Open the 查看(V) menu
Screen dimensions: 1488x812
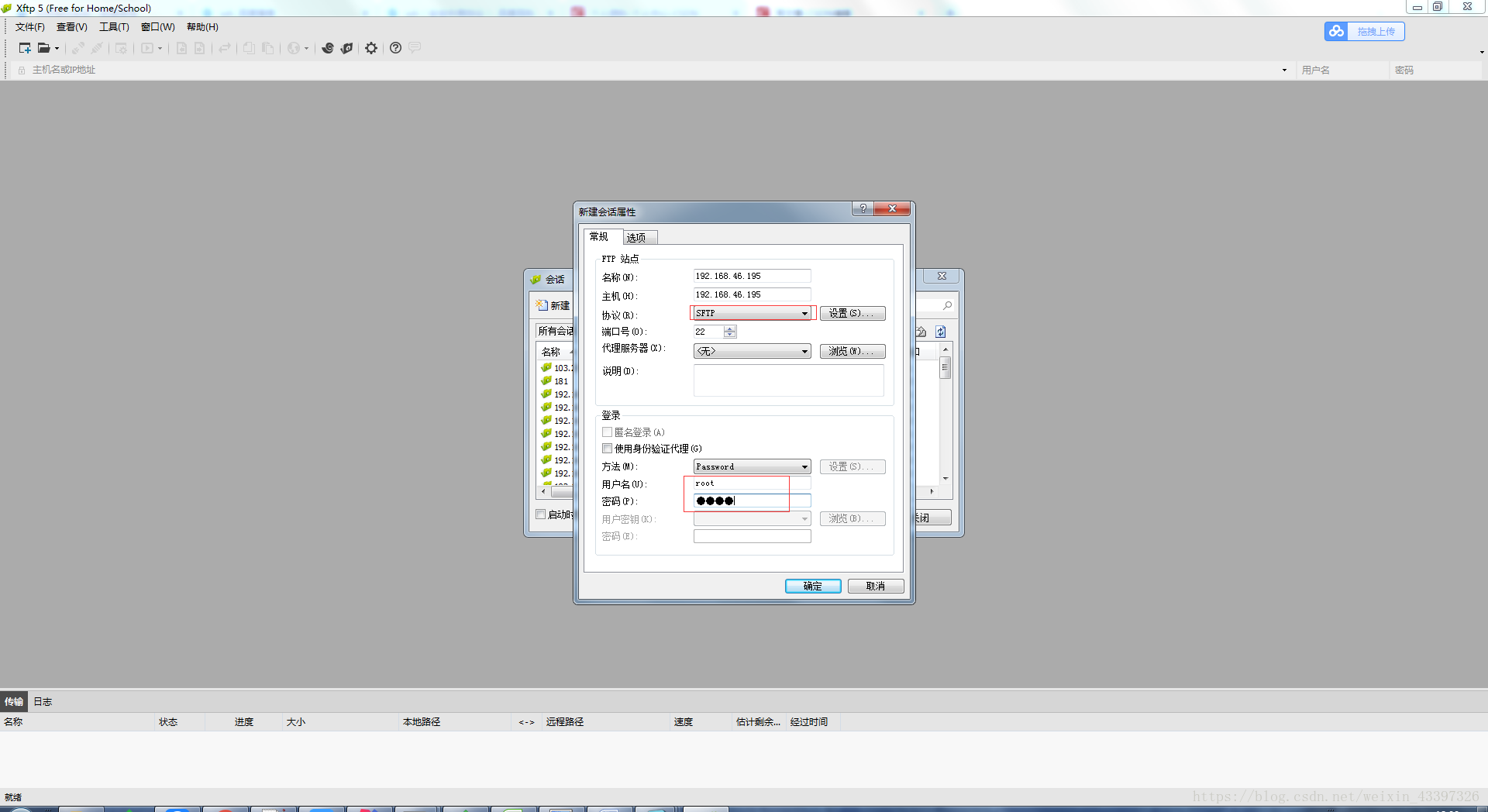[72, 27]
